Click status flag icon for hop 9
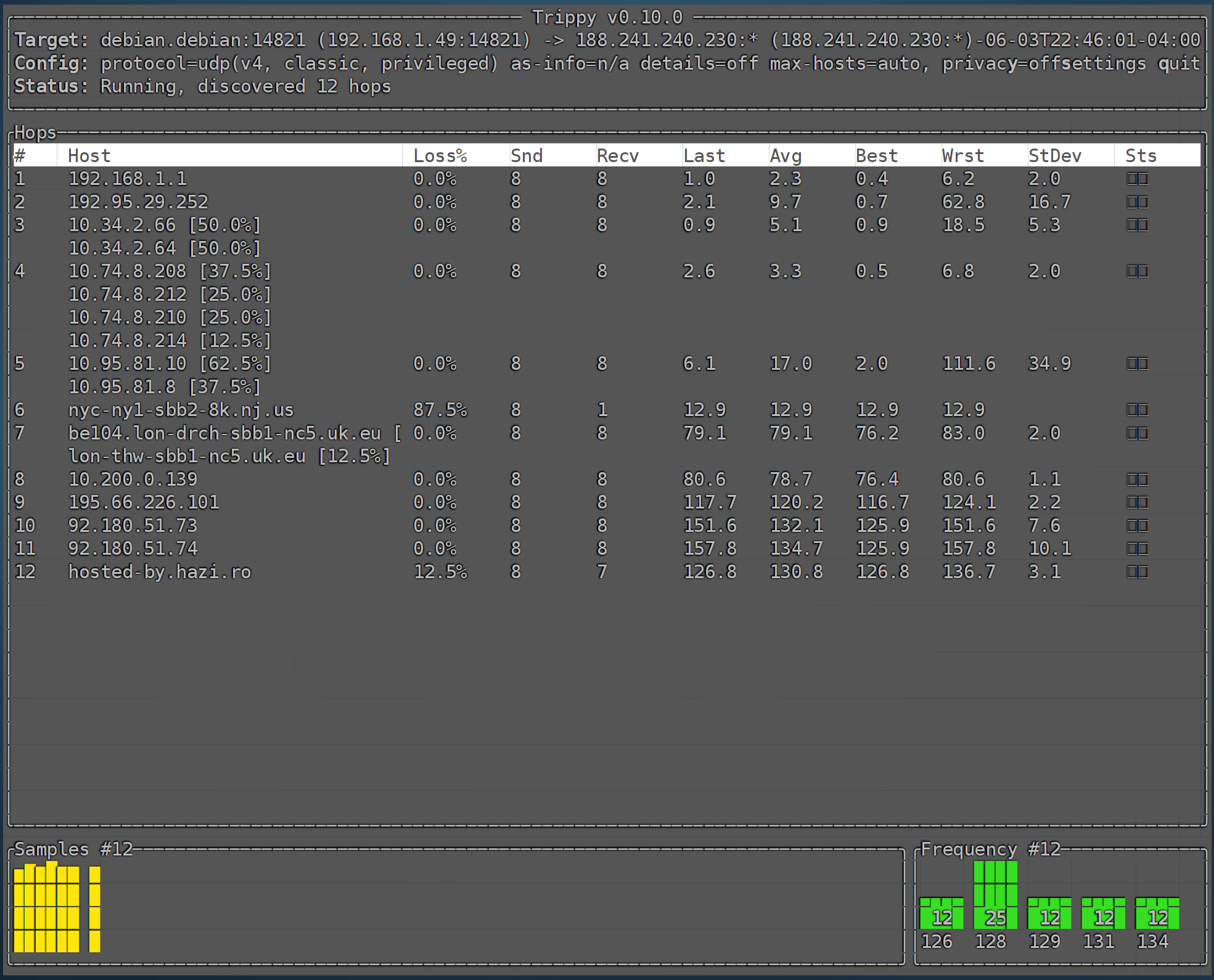This screenshot has width=1214, height=980. pyautogui.click(x=1137, y=502)
